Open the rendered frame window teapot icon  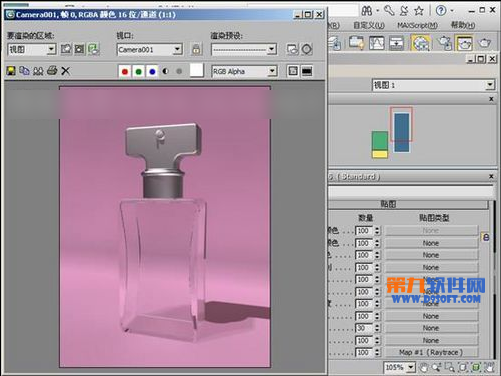[x=464, y=43]
